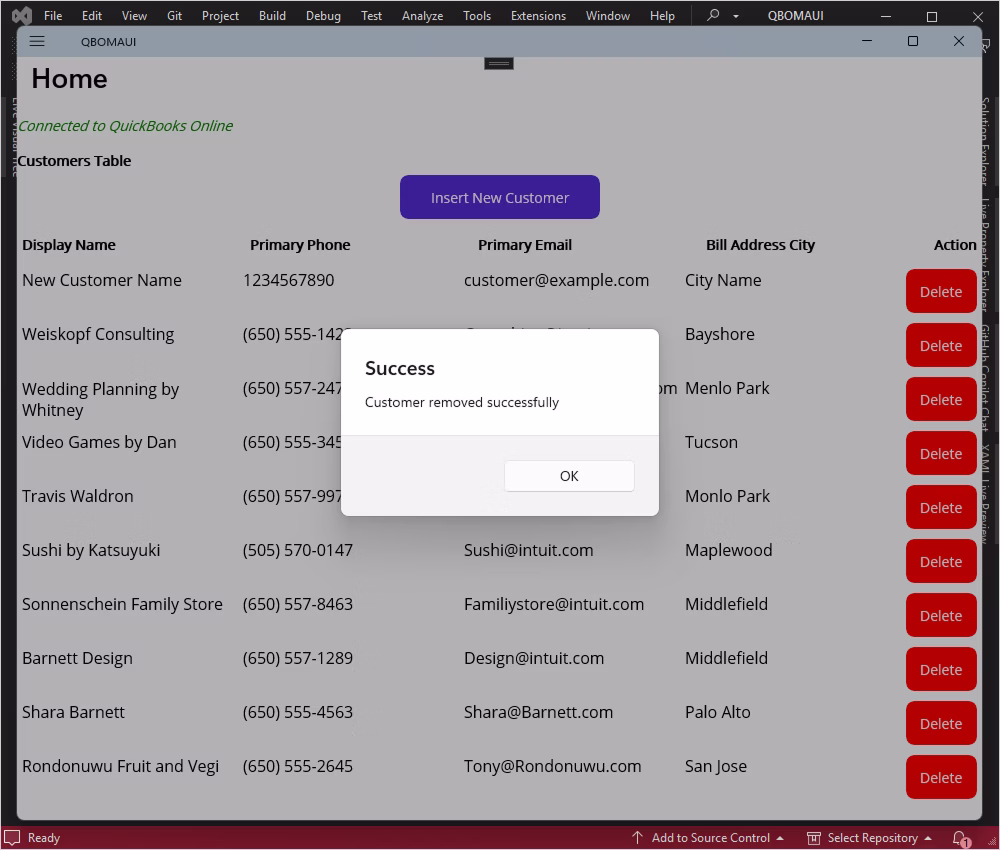Open the Edit menu

tap(92, 15)
